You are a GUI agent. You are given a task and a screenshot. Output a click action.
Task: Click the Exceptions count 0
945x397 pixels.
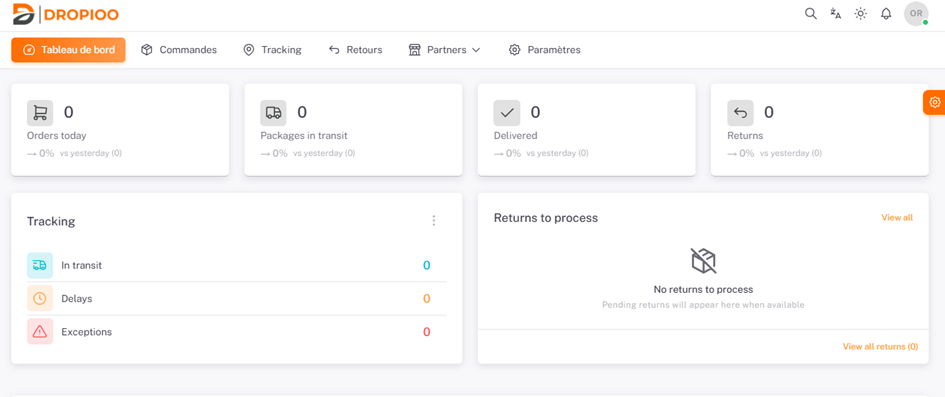click(x=427, y=332)
